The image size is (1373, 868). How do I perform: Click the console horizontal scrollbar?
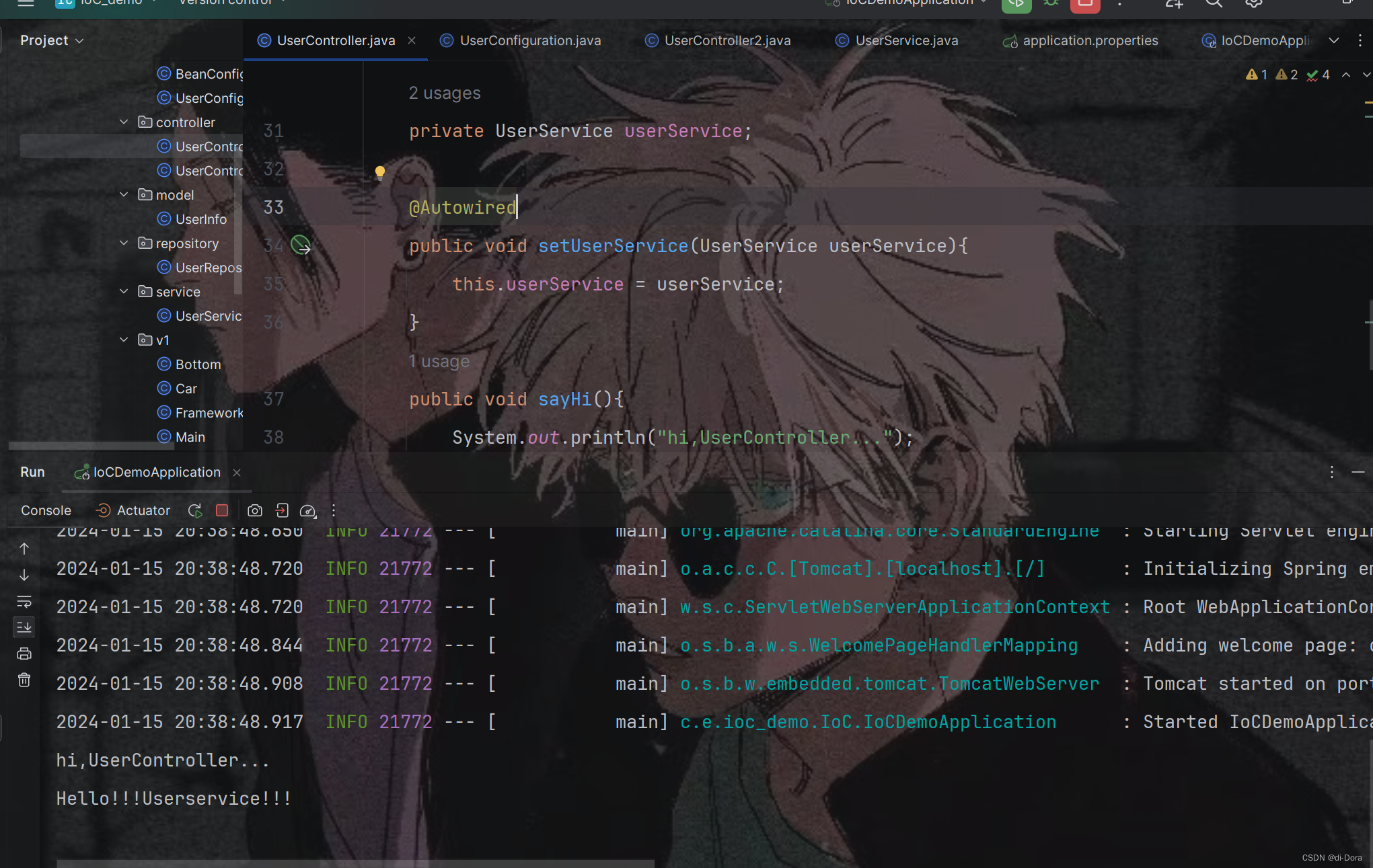pyautogui.click(x=355, y=863)
